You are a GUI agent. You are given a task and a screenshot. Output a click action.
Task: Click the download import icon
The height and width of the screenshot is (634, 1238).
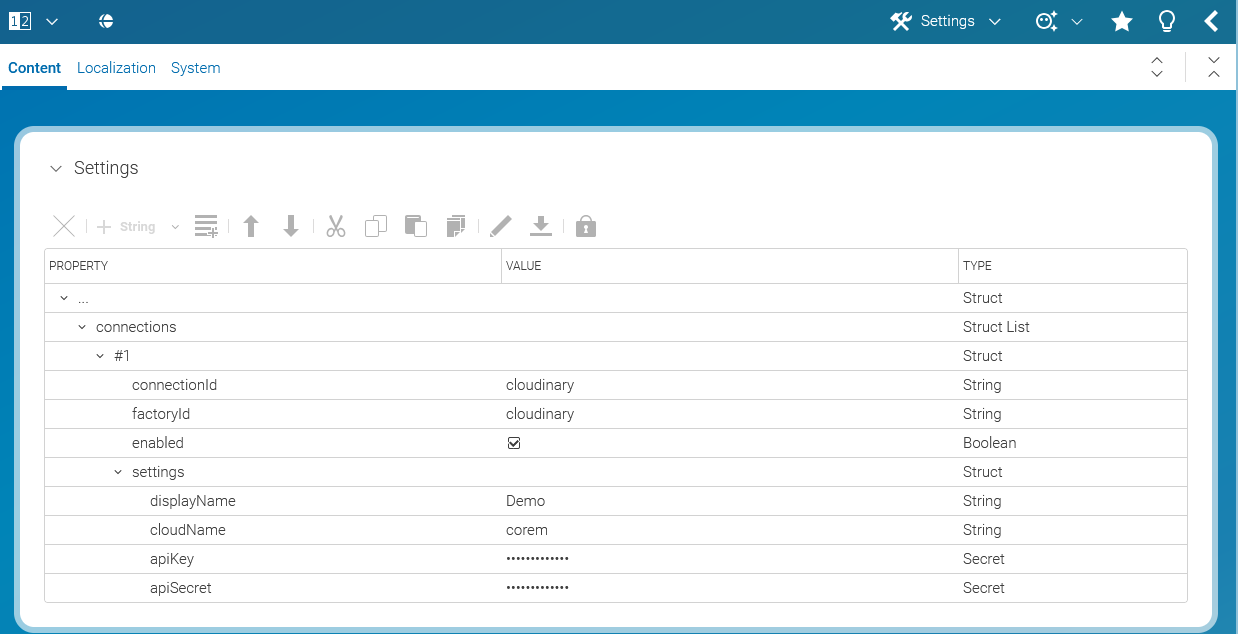[541, 227]
